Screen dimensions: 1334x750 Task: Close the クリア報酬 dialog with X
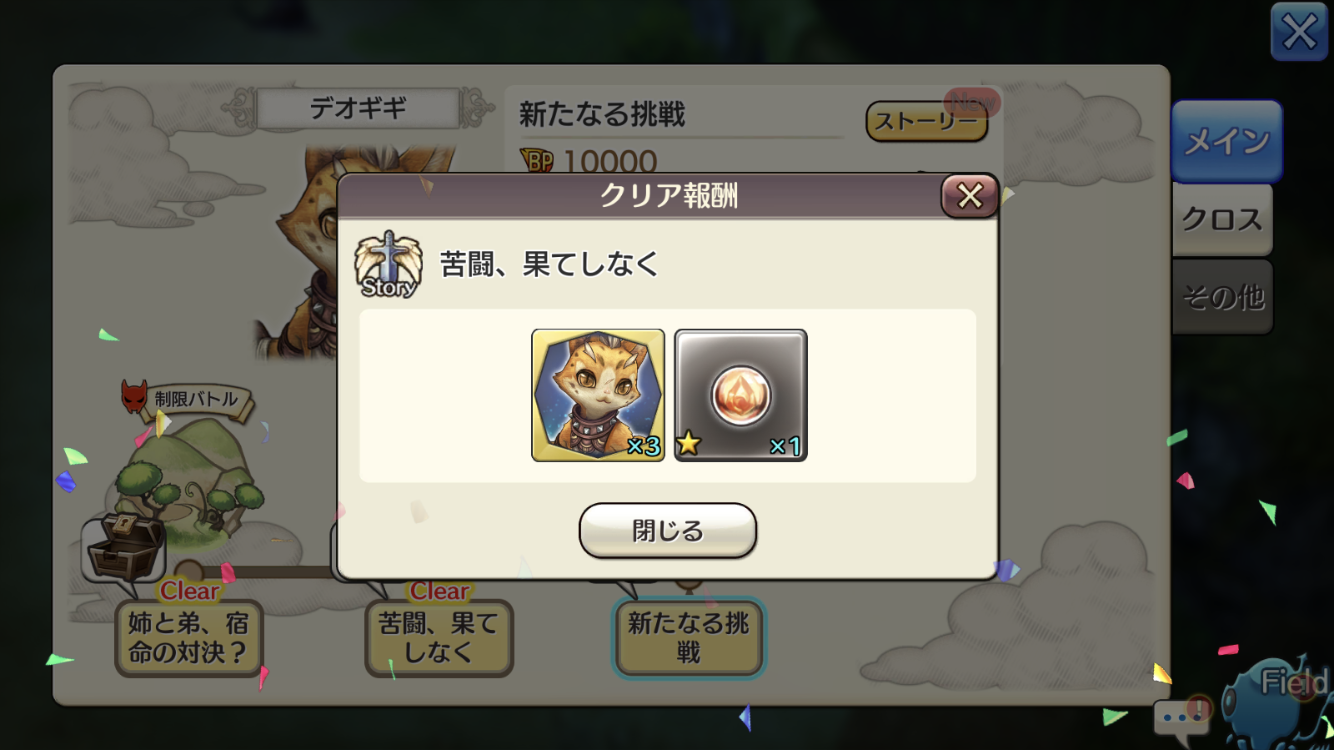pyautogui.click(x=969, y=196)
